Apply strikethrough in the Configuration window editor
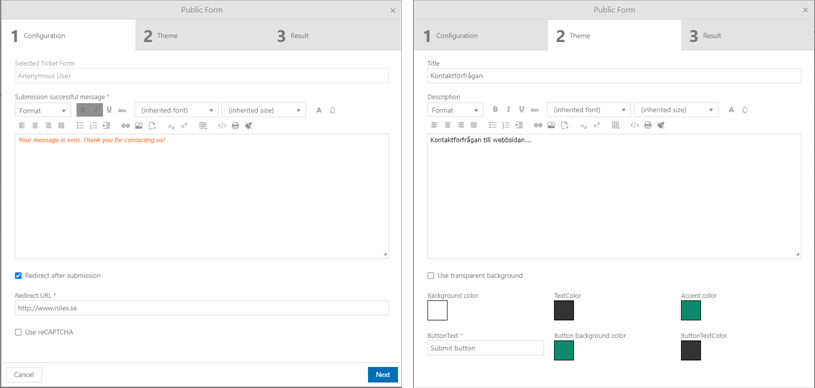Viewport: 815px width, 388px height. 123,110
